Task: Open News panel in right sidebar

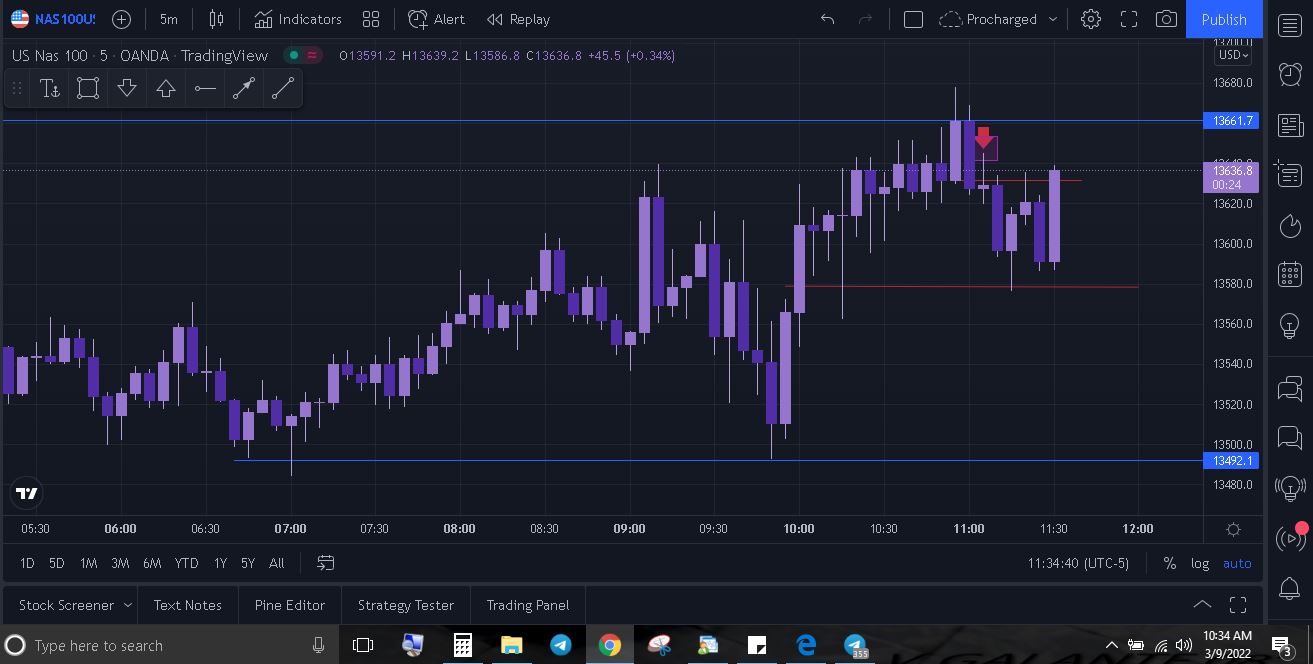Action: [x=1290, y=125]
